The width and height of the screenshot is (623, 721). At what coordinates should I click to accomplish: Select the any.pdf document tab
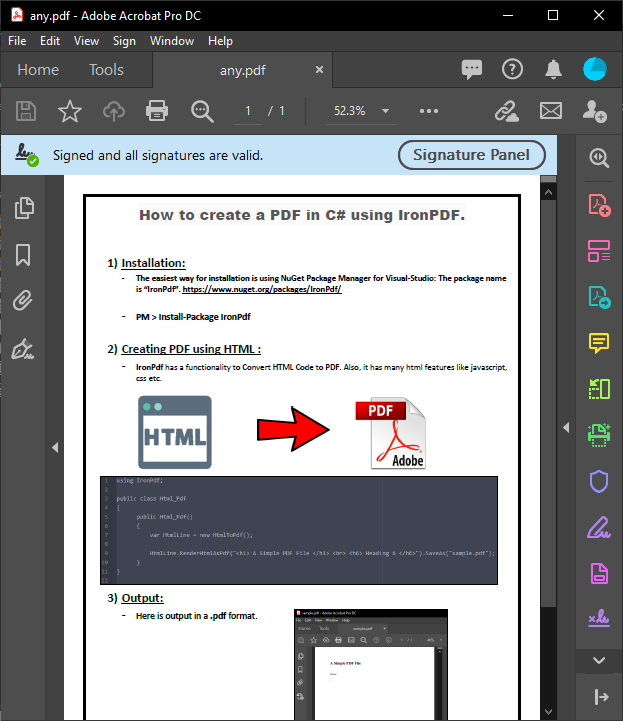coord(242,70)
